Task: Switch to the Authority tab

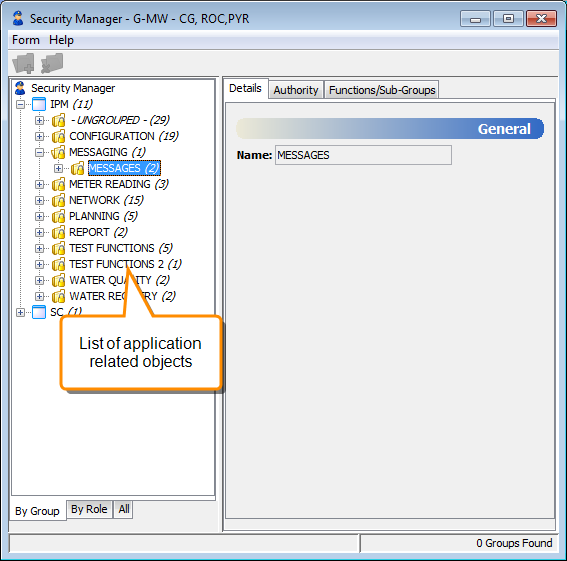Action: click(x=296, y=90)
